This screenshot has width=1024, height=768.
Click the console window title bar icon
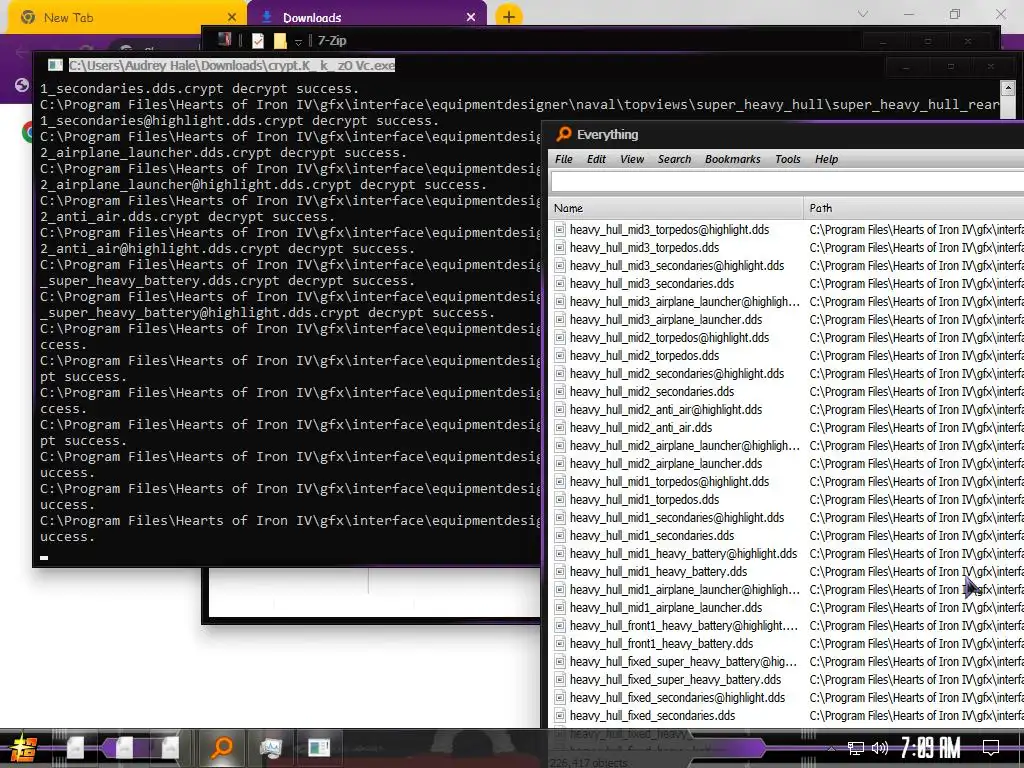tap(56, 65)
